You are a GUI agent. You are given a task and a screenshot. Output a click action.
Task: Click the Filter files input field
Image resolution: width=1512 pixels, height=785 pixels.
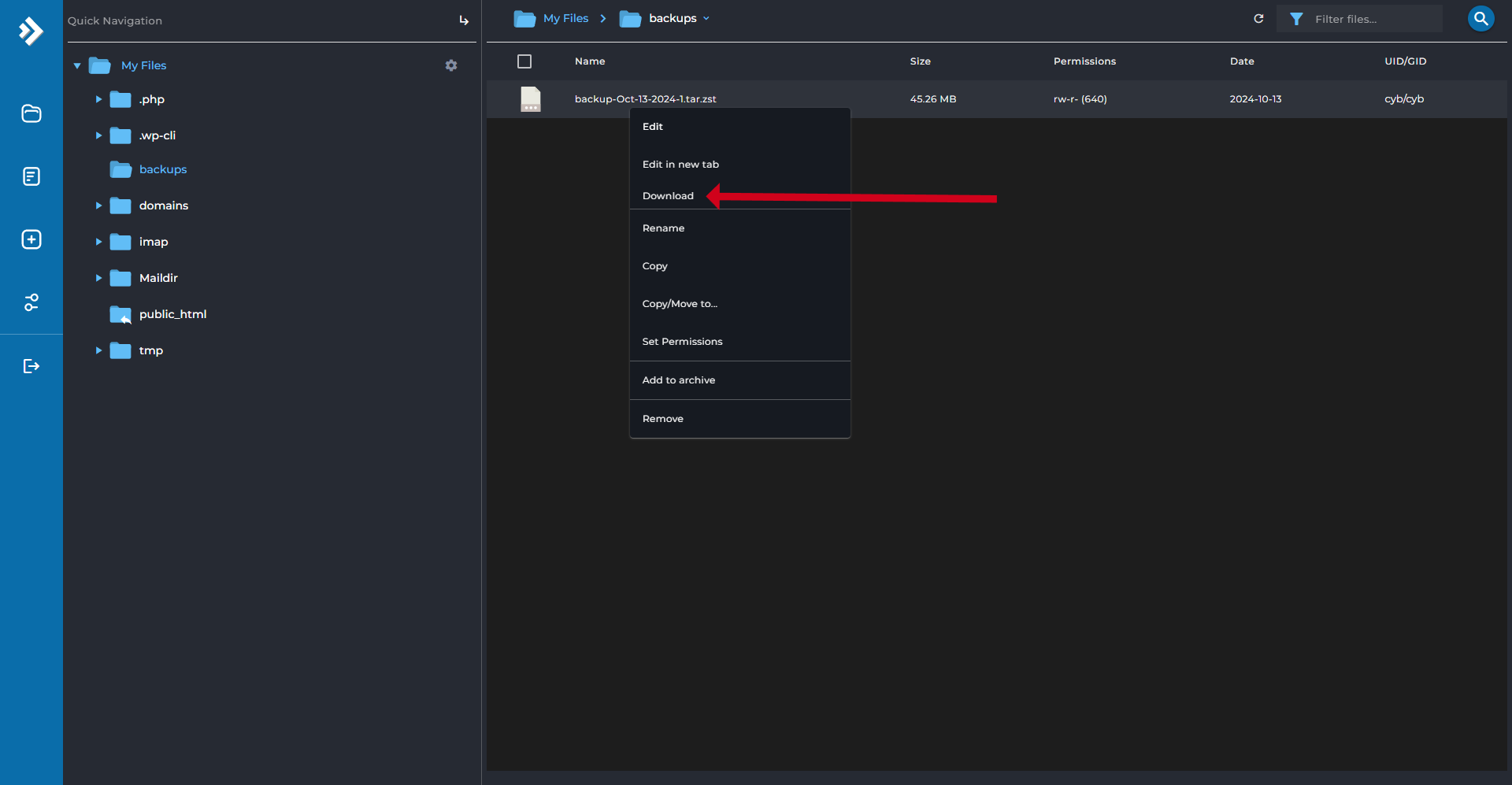1373,19
